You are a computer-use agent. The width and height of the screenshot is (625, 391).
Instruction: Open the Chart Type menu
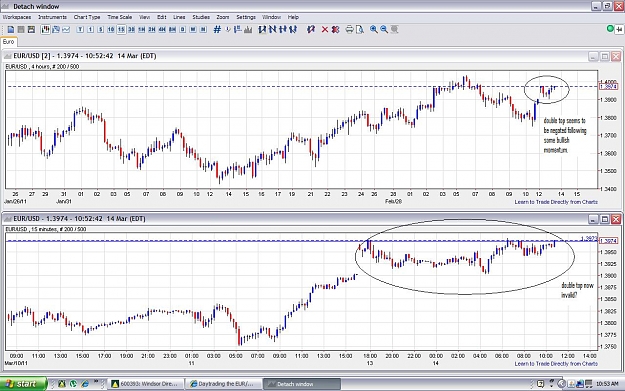click(87, 17)
